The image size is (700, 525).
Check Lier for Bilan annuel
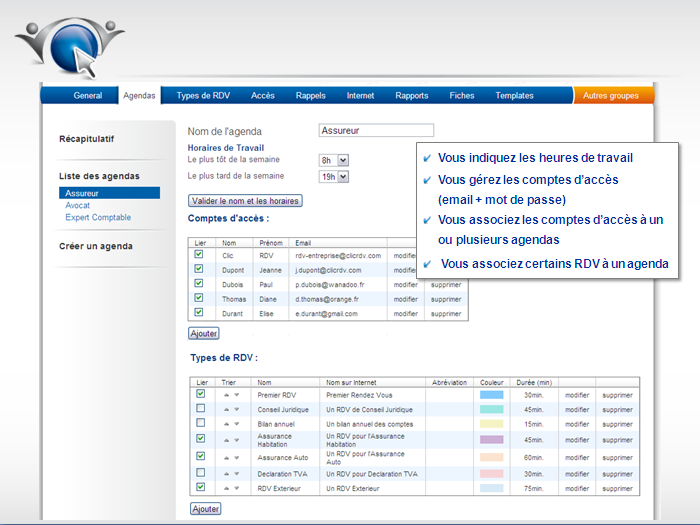click(200, 422)
